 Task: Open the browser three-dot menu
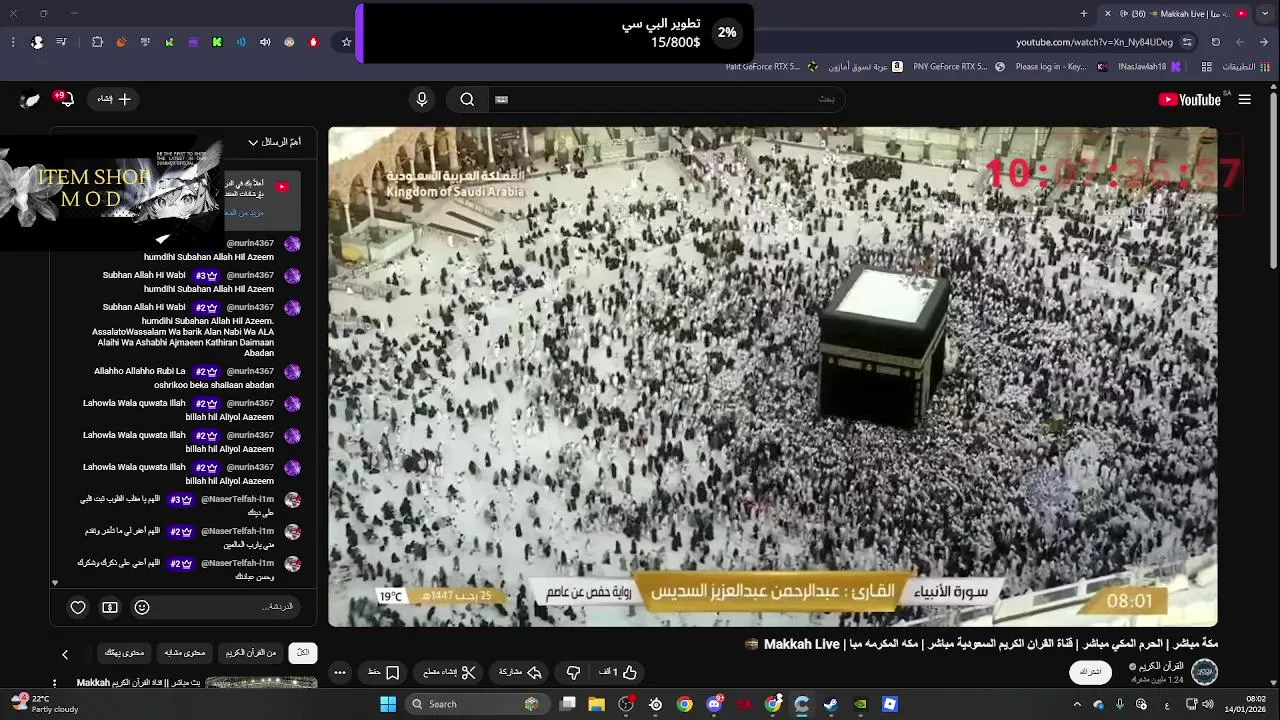[x=13, y=42]
